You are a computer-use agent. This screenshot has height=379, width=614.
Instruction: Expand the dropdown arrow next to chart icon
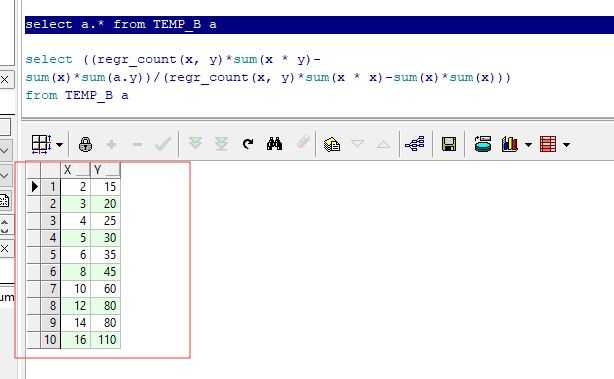pos(528,145)
